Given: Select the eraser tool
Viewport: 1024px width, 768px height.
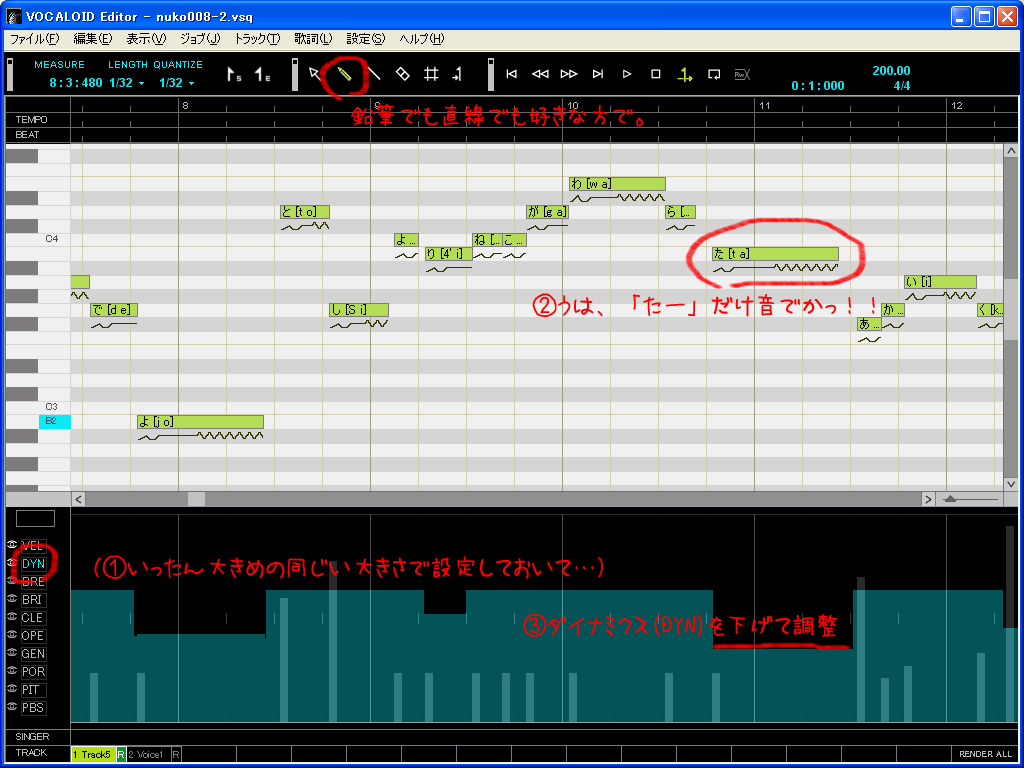Looking at the screenshot, I should click(x=402, y=74).
